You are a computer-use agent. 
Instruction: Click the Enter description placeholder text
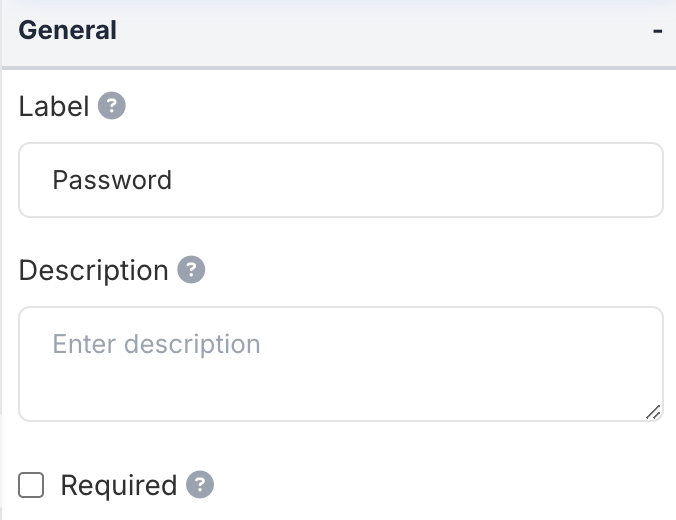[x=156, y=345]
